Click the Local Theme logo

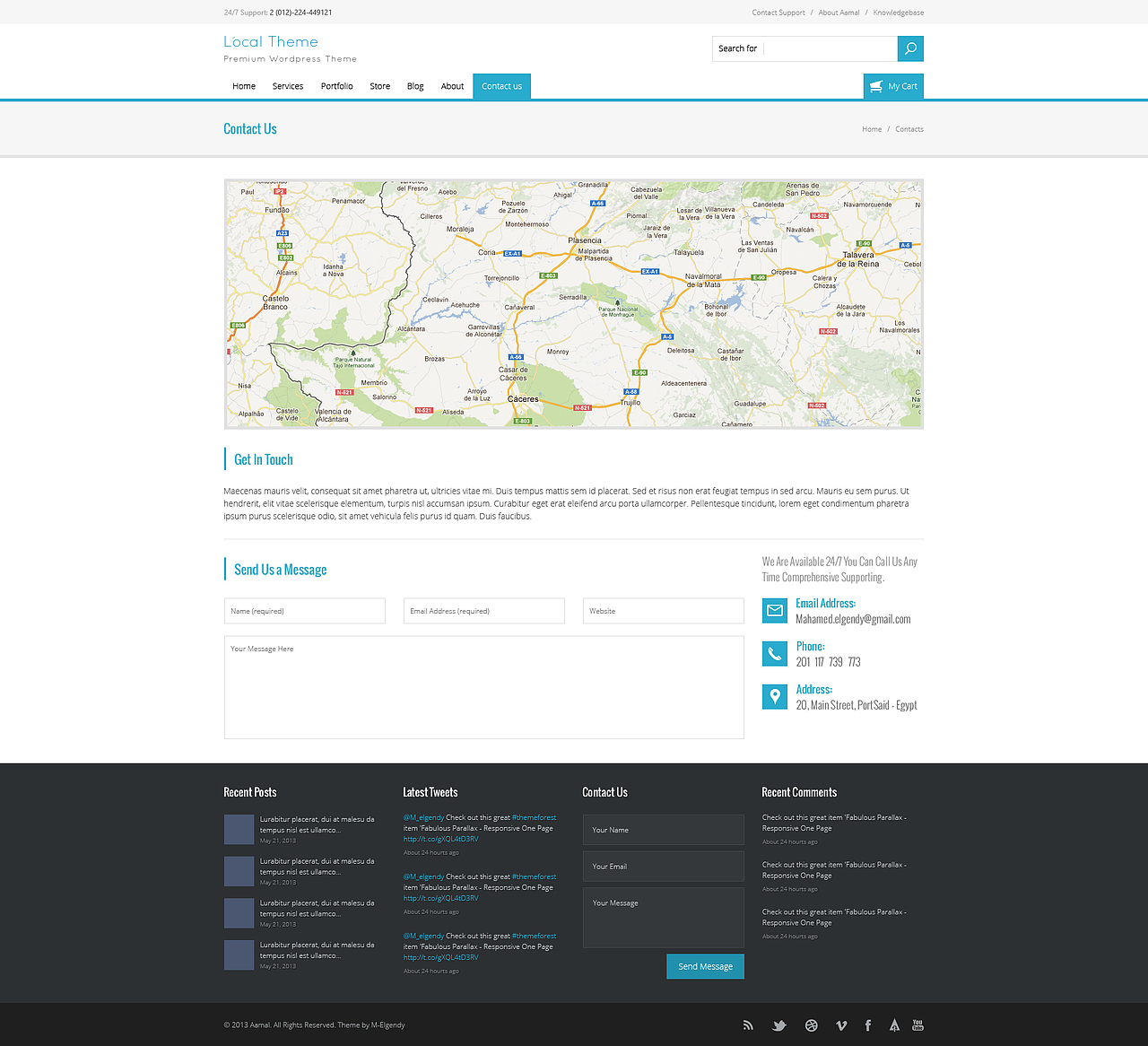coord(271,41)
